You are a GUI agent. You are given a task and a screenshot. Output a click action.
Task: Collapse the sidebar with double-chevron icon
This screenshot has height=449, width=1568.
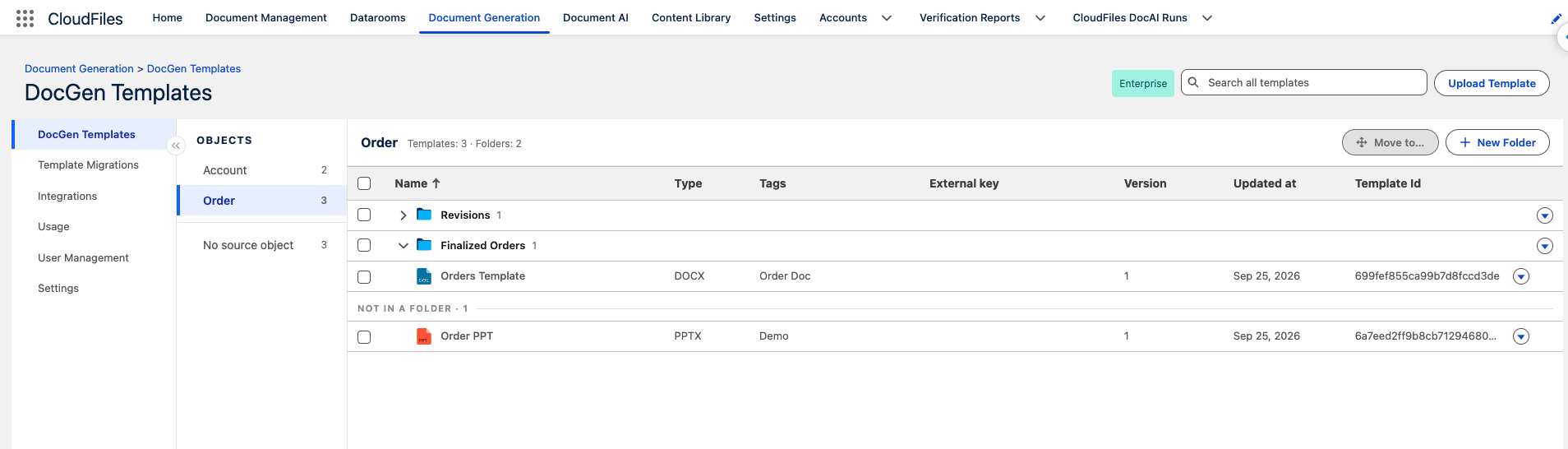(175, 146)
